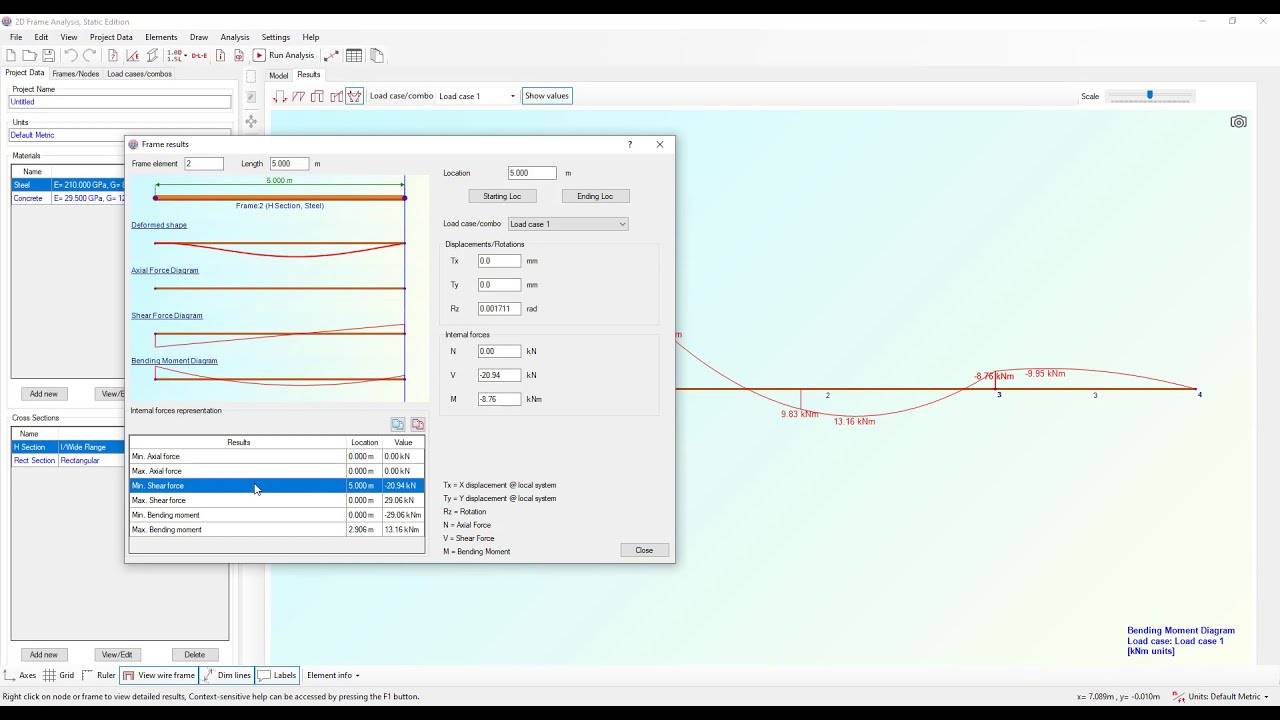Open Load case/combo dropdown in Results toolbar

477,96
